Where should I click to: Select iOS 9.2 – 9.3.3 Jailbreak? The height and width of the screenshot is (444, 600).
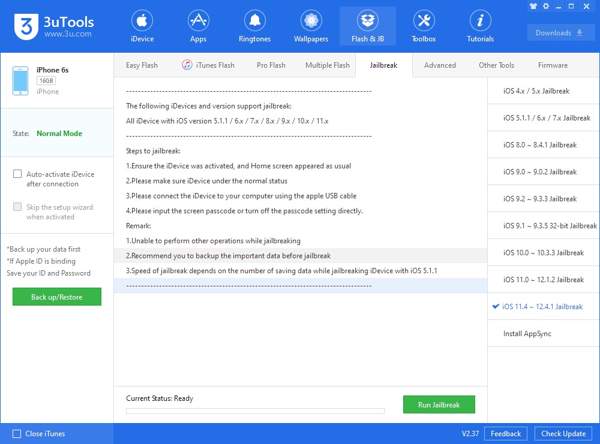(543, 199)
